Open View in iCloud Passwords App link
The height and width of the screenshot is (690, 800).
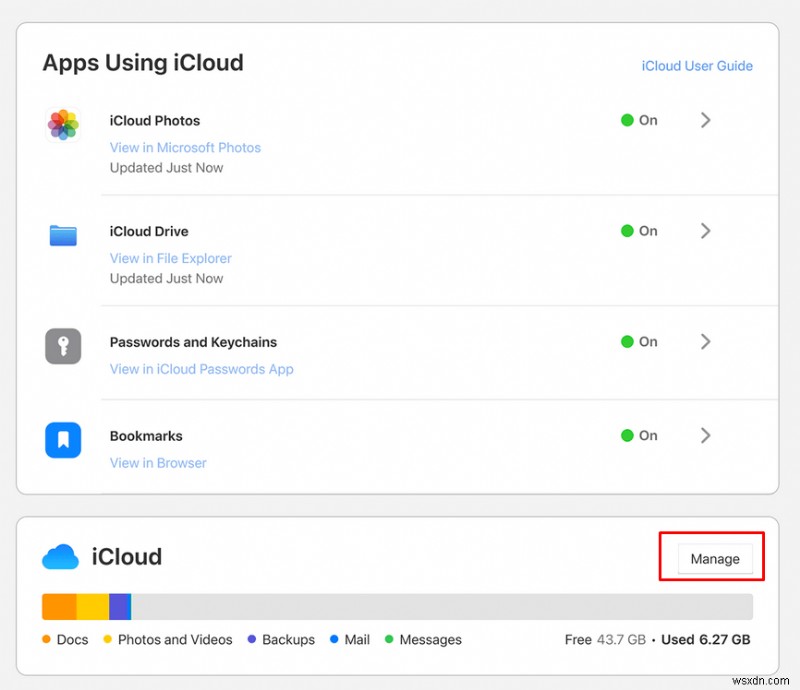click(202, 369)
